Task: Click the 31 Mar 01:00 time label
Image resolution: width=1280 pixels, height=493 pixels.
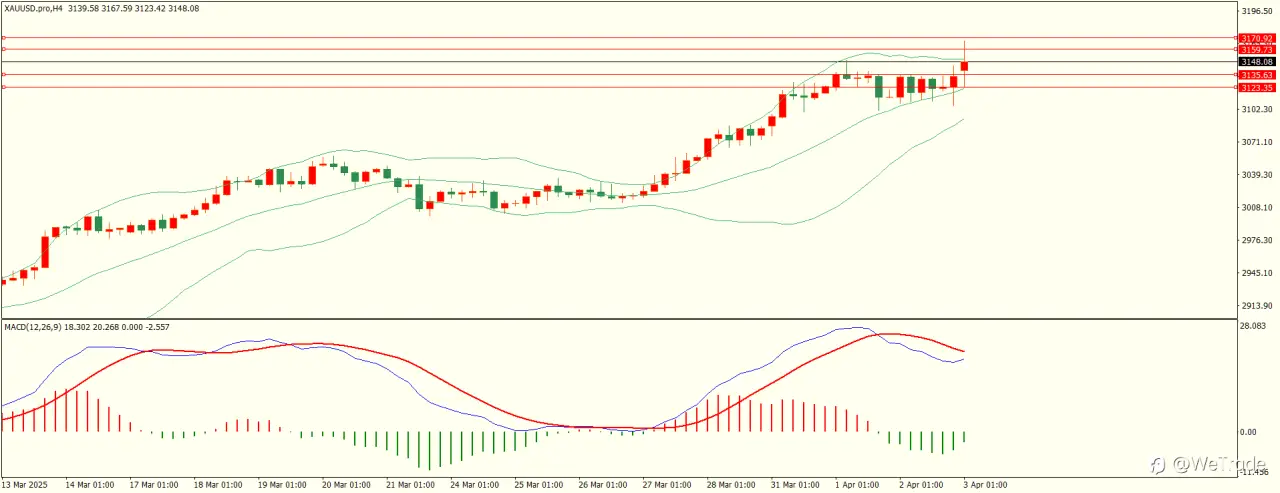Action: (795, 485)
